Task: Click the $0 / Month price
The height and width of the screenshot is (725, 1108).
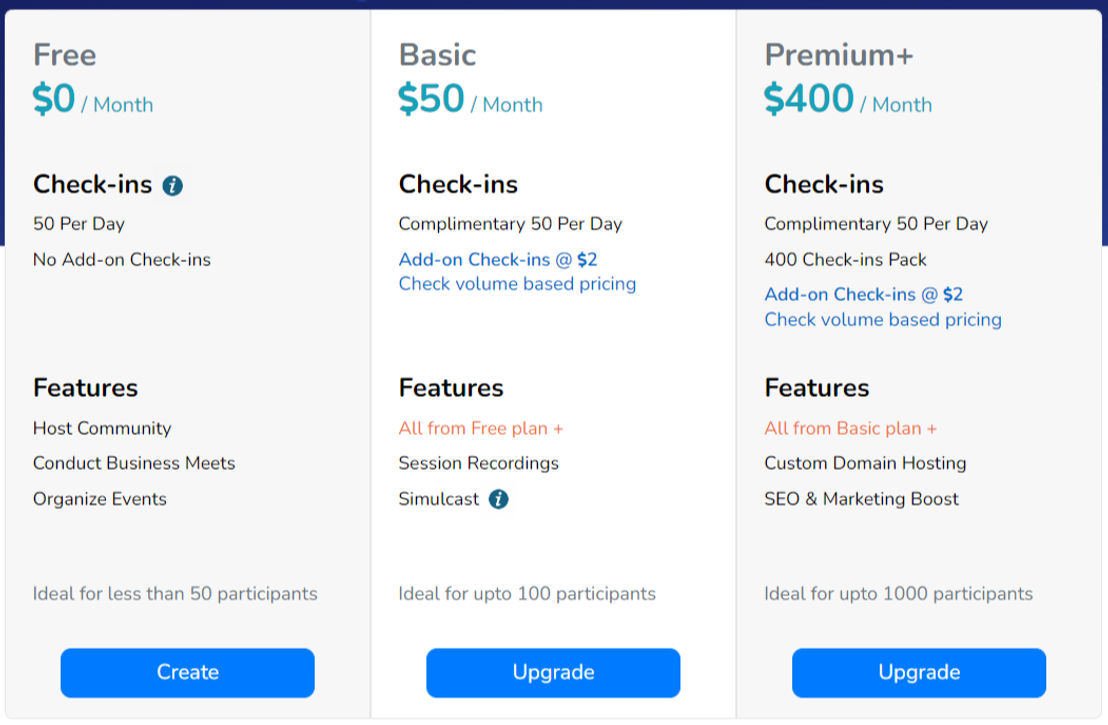Action: click(x=93, y=98)
